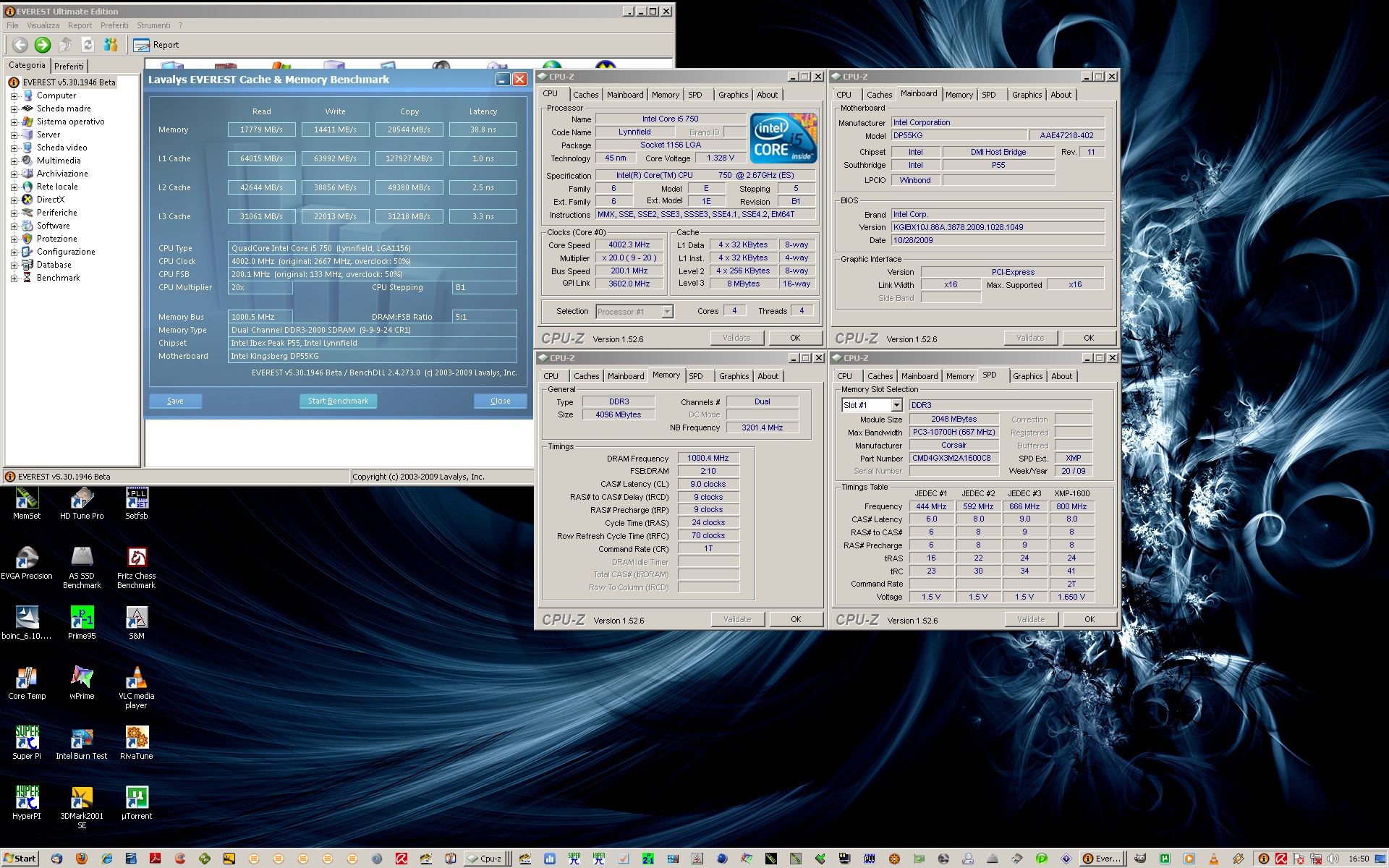Open the MemSet desktop icon
This screenshot has width=1389, height=868.
(x=27, y=498)
